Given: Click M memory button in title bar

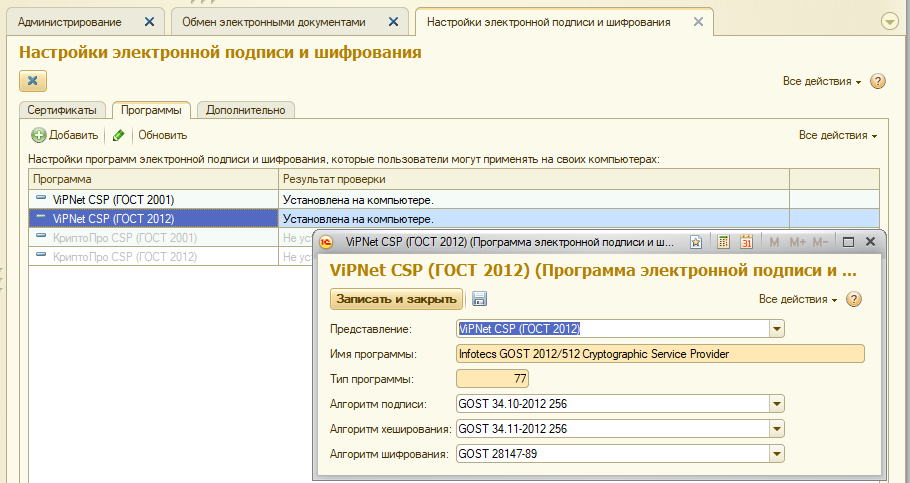Looking at the screenshot, I should (774, 242).
